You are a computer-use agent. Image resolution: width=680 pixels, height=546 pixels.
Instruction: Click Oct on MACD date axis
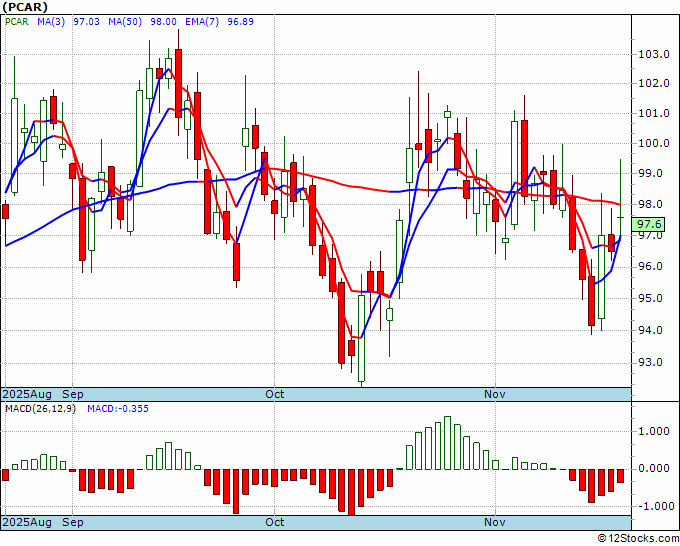tap(275, 522)
